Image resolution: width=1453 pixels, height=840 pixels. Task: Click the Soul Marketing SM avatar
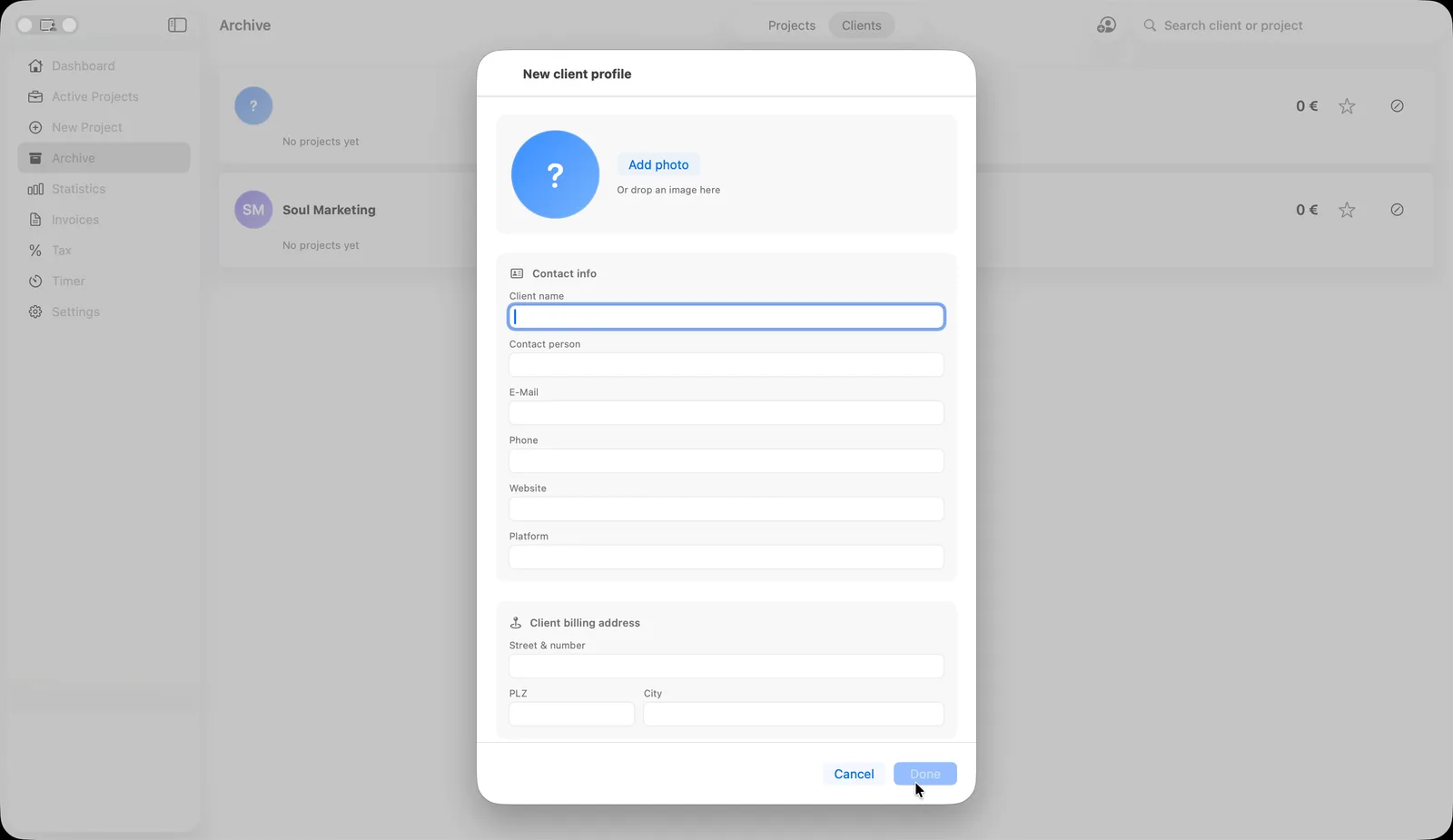point(253,210)
